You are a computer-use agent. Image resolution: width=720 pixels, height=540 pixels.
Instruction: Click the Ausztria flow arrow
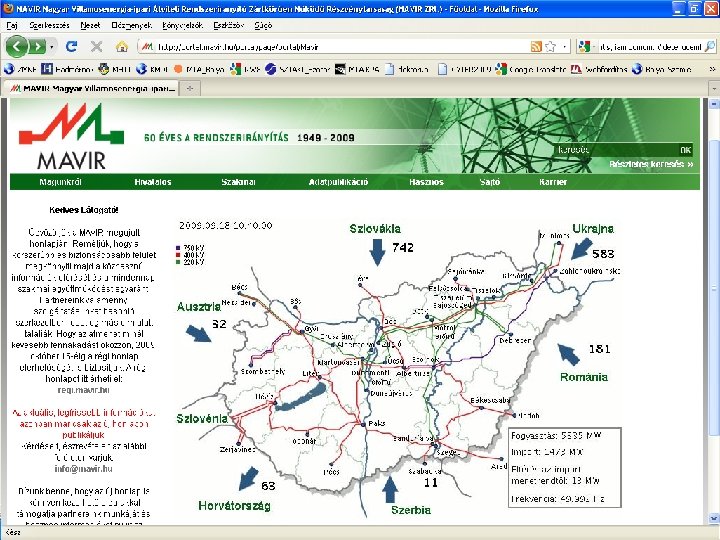[x=199, y=333]
